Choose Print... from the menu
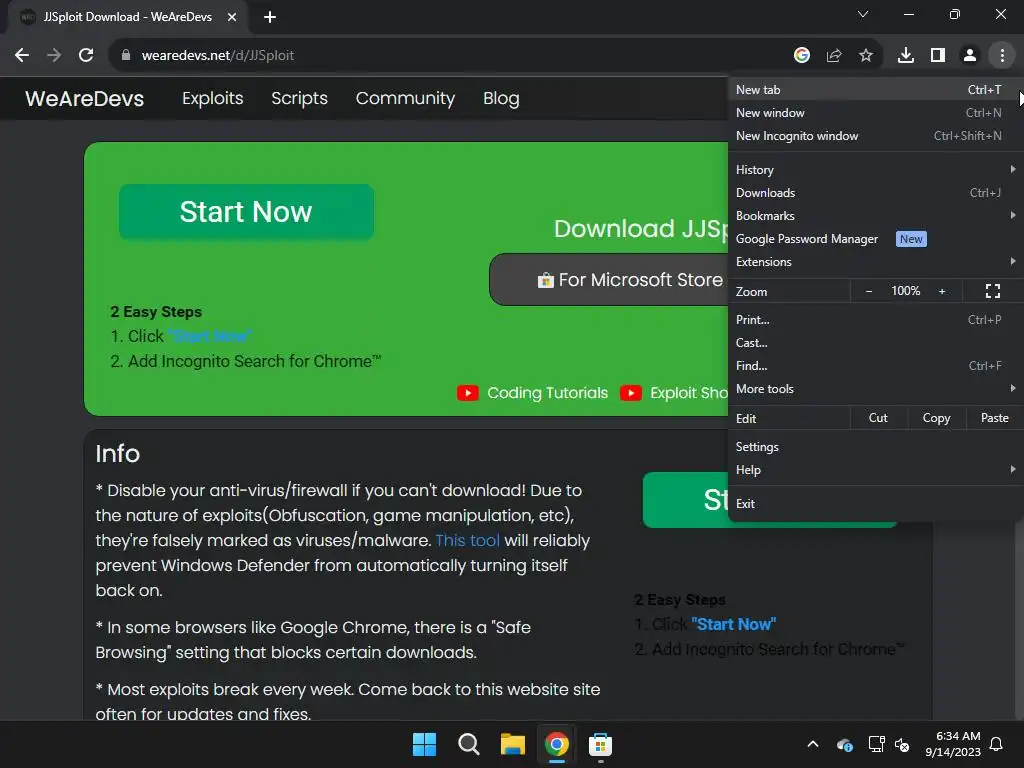 click(876, 320)
